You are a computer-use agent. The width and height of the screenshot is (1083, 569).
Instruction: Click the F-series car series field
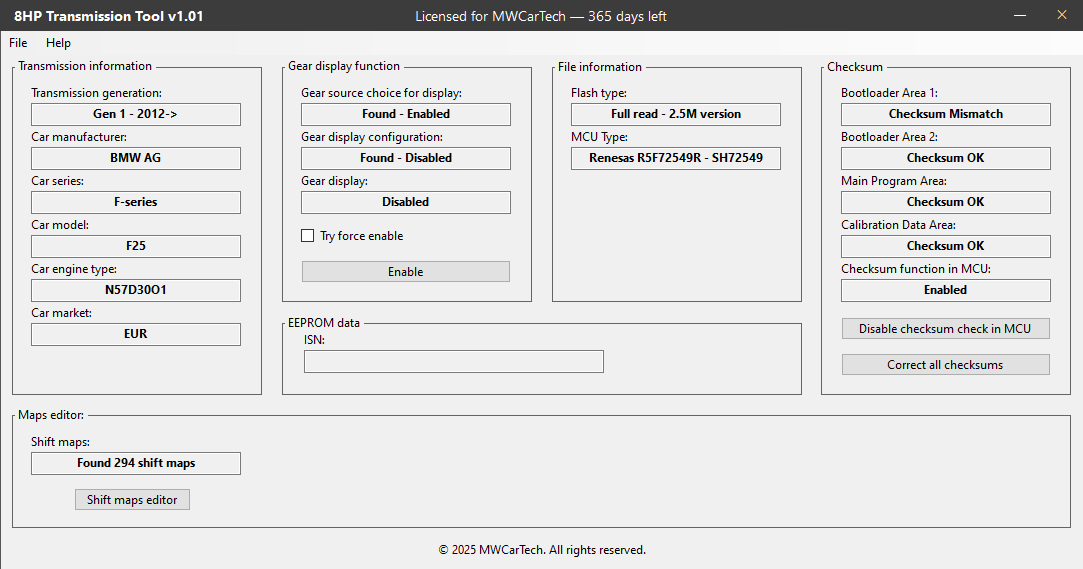coord(136,202)
